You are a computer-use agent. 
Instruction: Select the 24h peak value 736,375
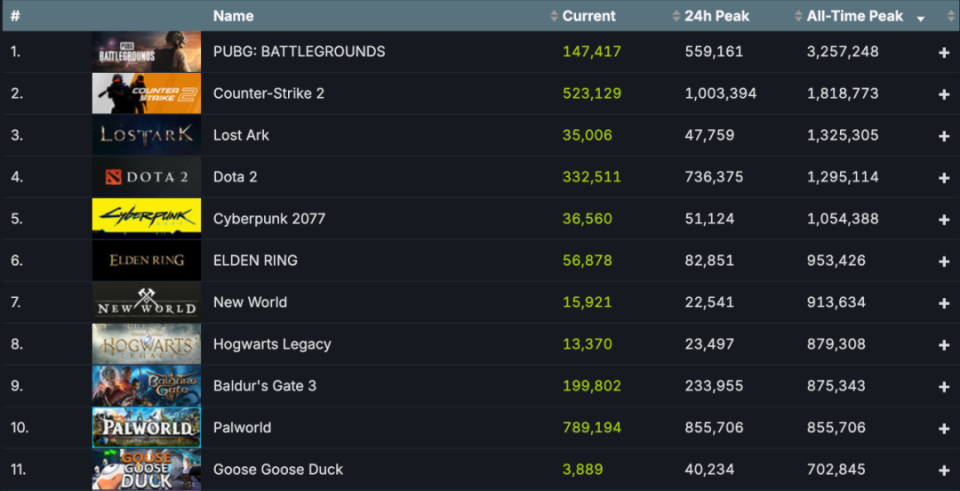[x=714, y=177]
